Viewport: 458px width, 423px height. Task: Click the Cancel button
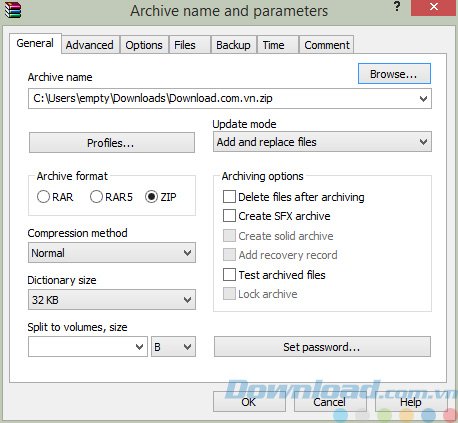(x=330, y=402)
